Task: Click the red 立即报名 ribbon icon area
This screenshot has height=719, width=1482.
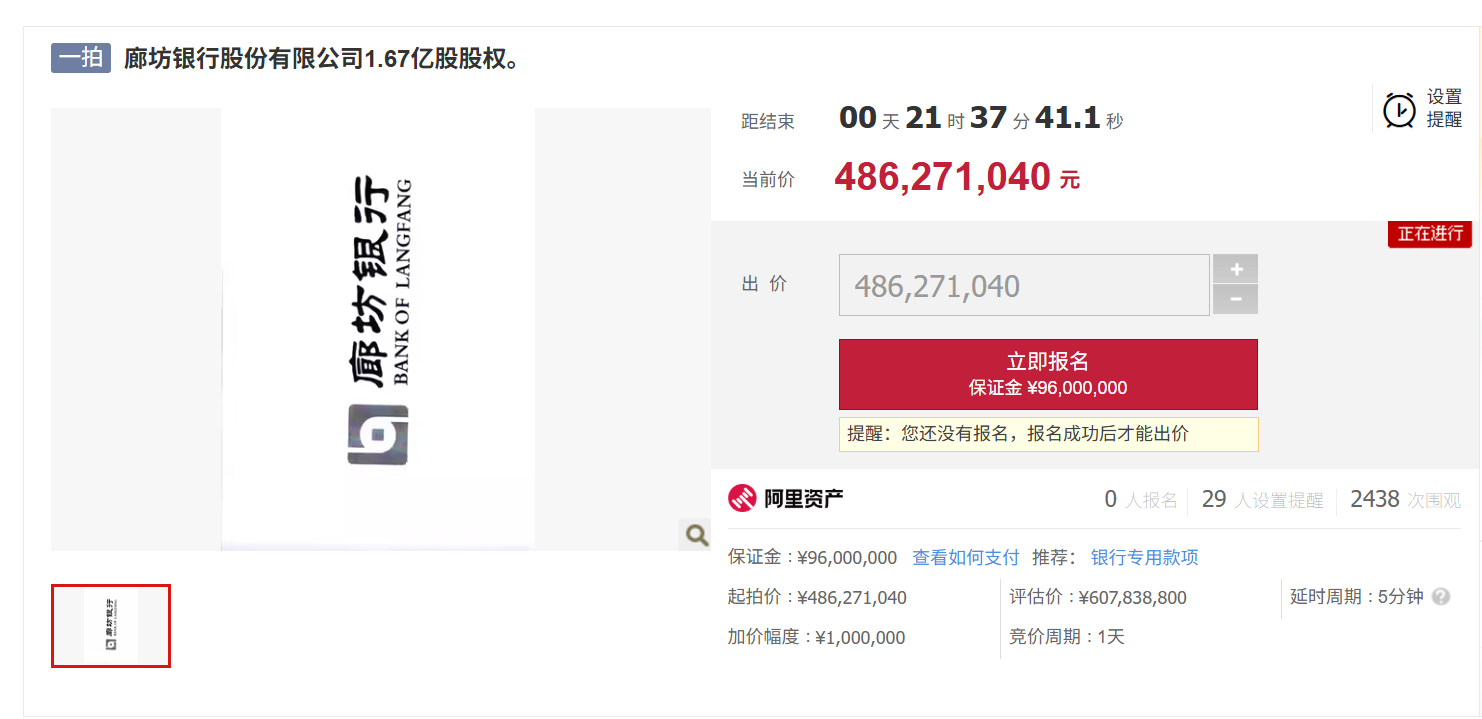Action: point(1048,374)
